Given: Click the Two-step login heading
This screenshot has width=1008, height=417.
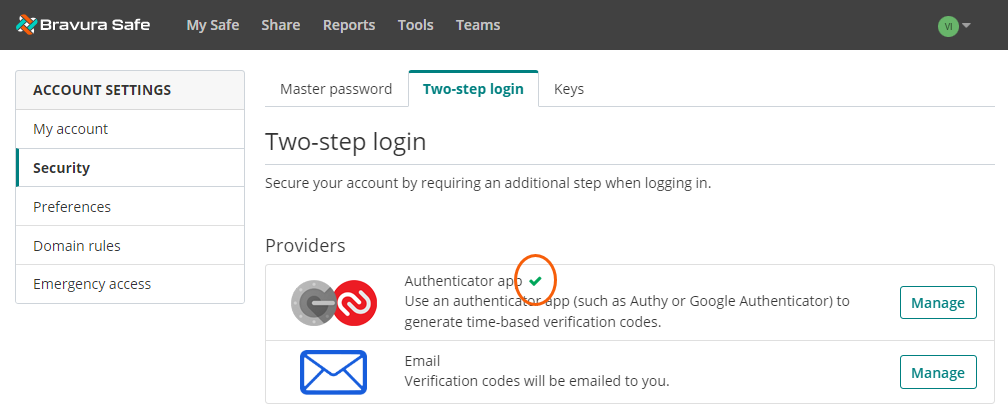Looking at the screenshot, I should click(x=346, y=141).
